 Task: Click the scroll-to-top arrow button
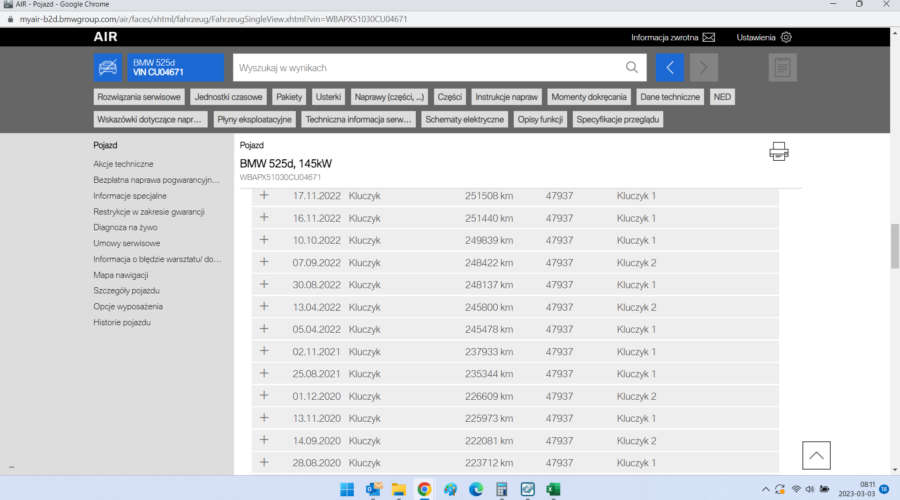coord(816,455)
